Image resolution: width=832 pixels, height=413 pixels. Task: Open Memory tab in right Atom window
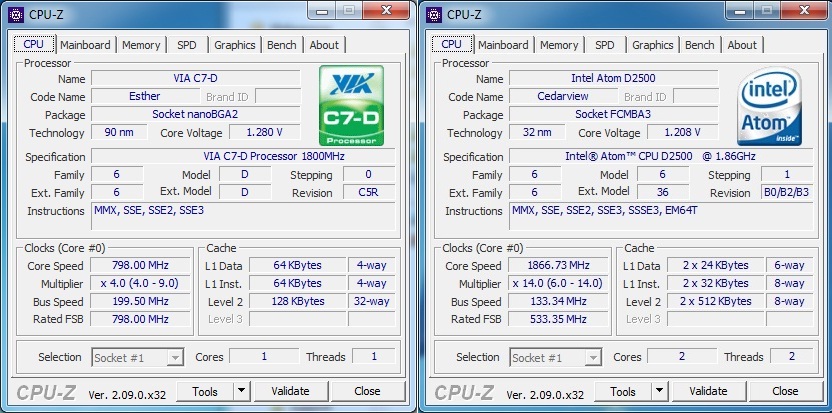click(x=559, y=45)
